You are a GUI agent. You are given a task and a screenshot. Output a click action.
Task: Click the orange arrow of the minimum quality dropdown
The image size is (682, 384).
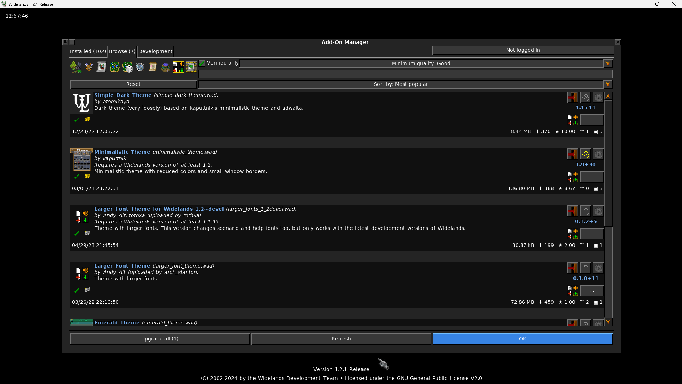pyautogui.click(x=608, y=63)
